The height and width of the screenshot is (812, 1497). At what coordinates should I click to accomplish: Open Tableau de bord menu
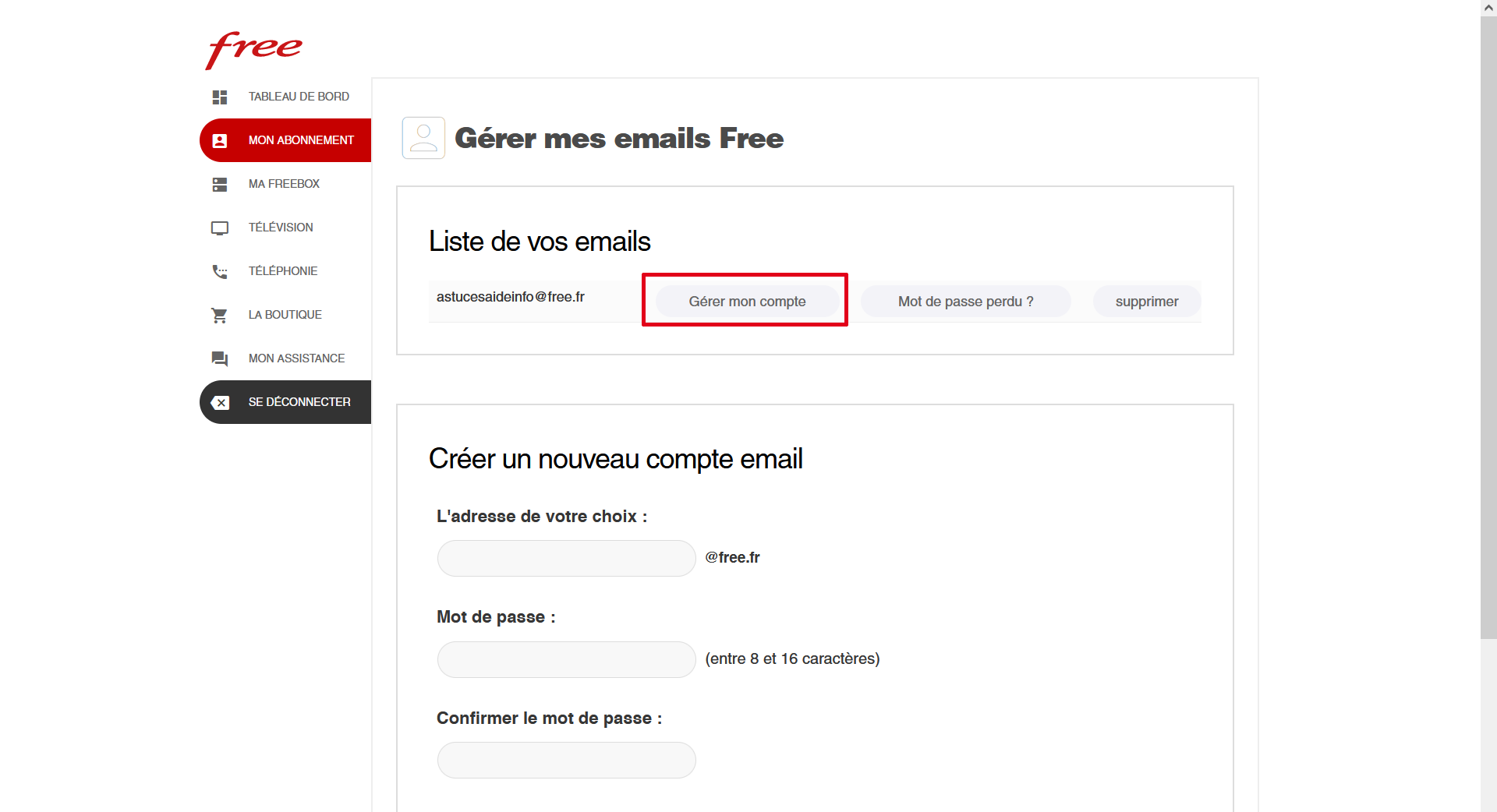pos(285,97)
